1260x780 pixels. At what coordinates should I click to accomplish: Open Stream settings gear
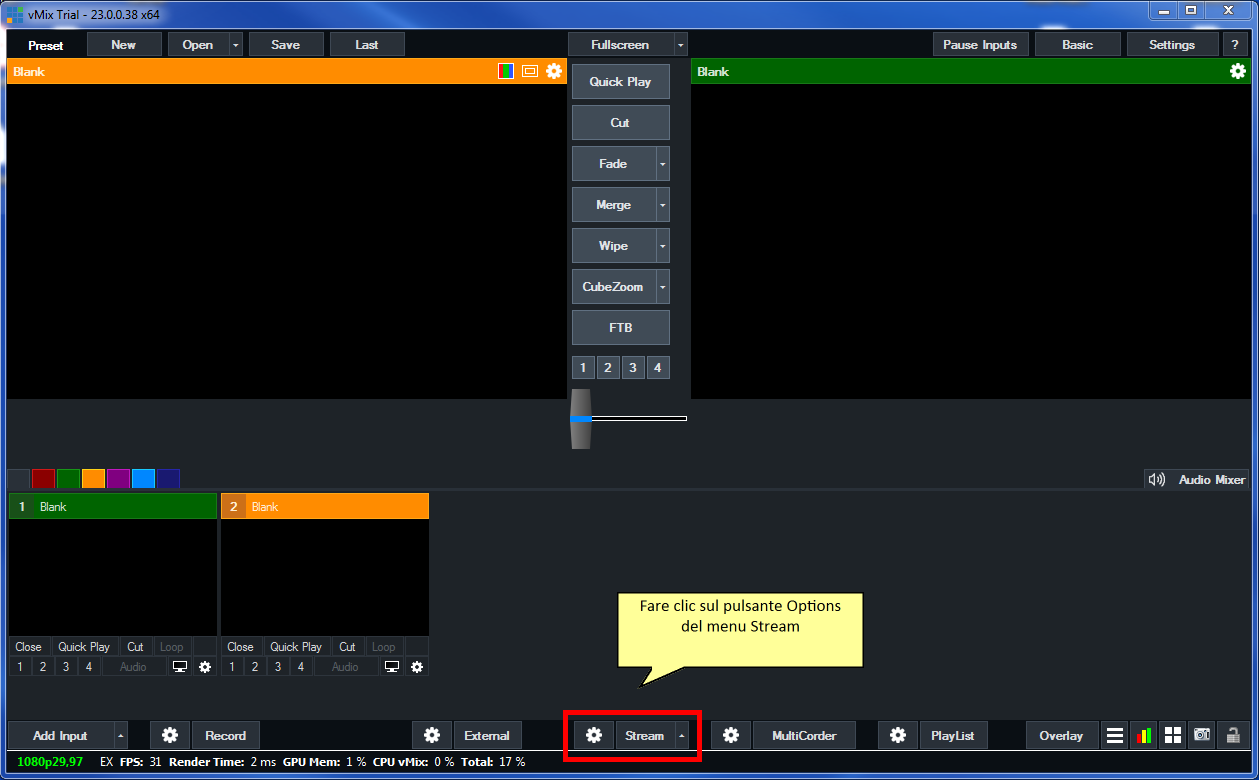pos(594,735)
